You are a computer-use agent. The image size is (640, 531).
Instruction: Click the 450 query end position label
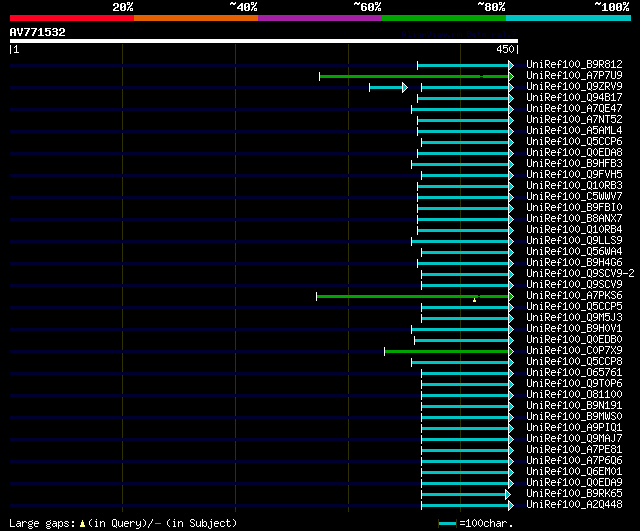(x=505, y=49)
